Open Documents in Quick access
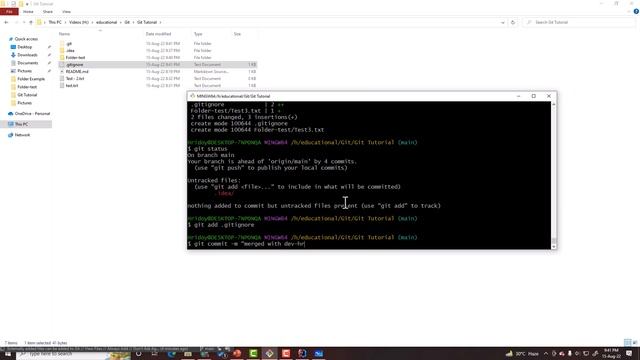Viewport: 640px width, 360px height. coord(27,63)
